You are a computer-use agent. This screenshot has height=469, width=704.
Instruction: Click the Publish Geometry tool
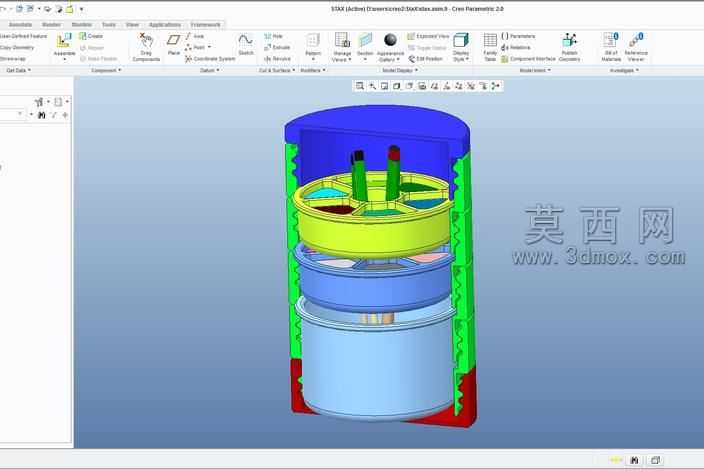tap(569, 47)
